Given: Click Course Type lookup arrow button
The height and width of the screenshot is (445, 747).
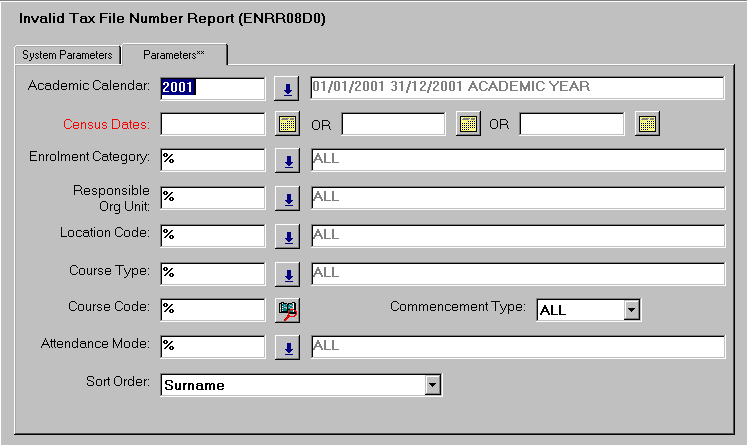Looking at the screenshot, I should pyautogui.click(x=287, y=273).
